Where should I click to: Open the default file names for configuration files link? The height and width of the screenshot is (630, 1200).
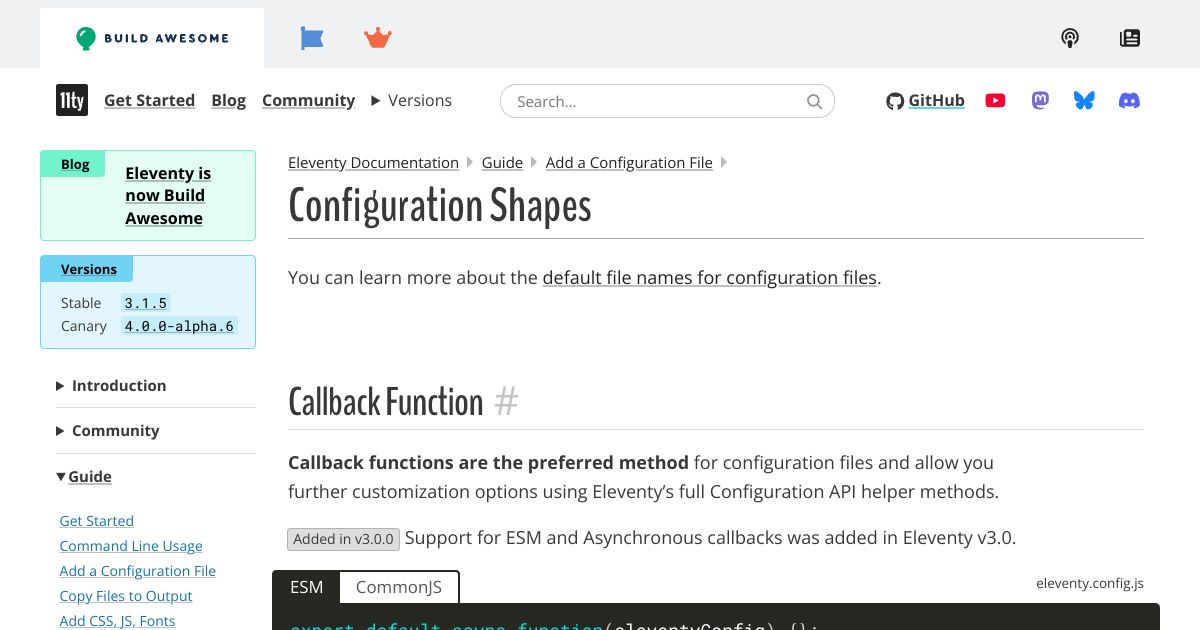tap(709, 277)
